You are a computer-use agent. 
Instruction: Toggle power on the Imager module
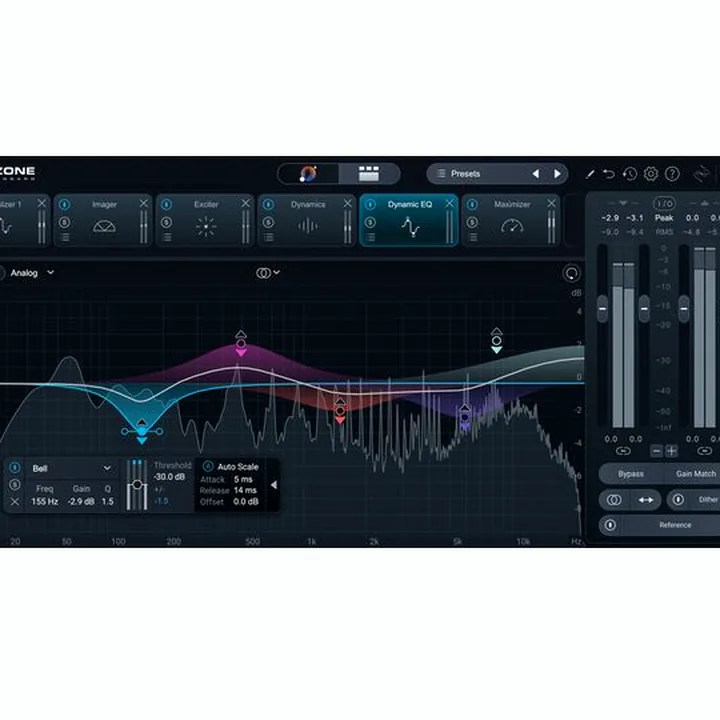tap(64, 204)
